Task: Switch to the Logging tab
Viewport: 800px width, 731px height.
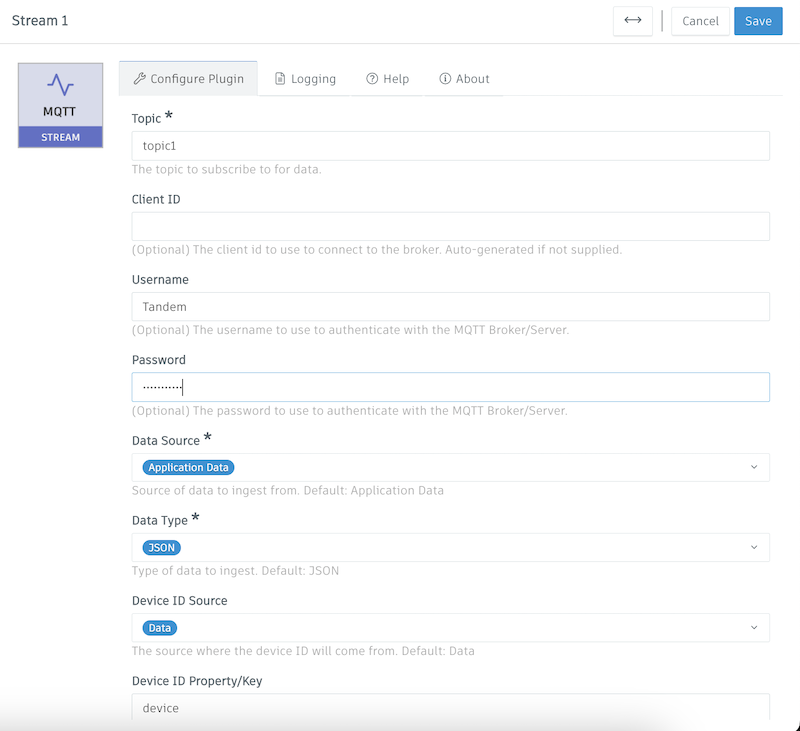Action: [x=305, y=79]
